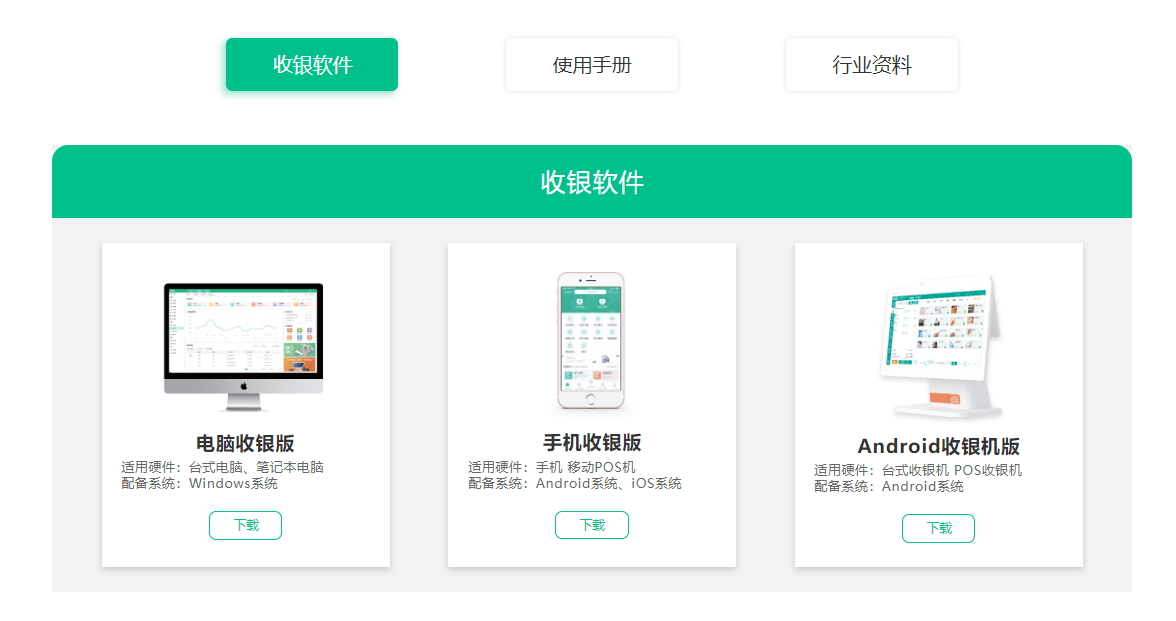Click the 电脑收银版 product card
Screen dimensions: 1176x621
pos(245,403)
